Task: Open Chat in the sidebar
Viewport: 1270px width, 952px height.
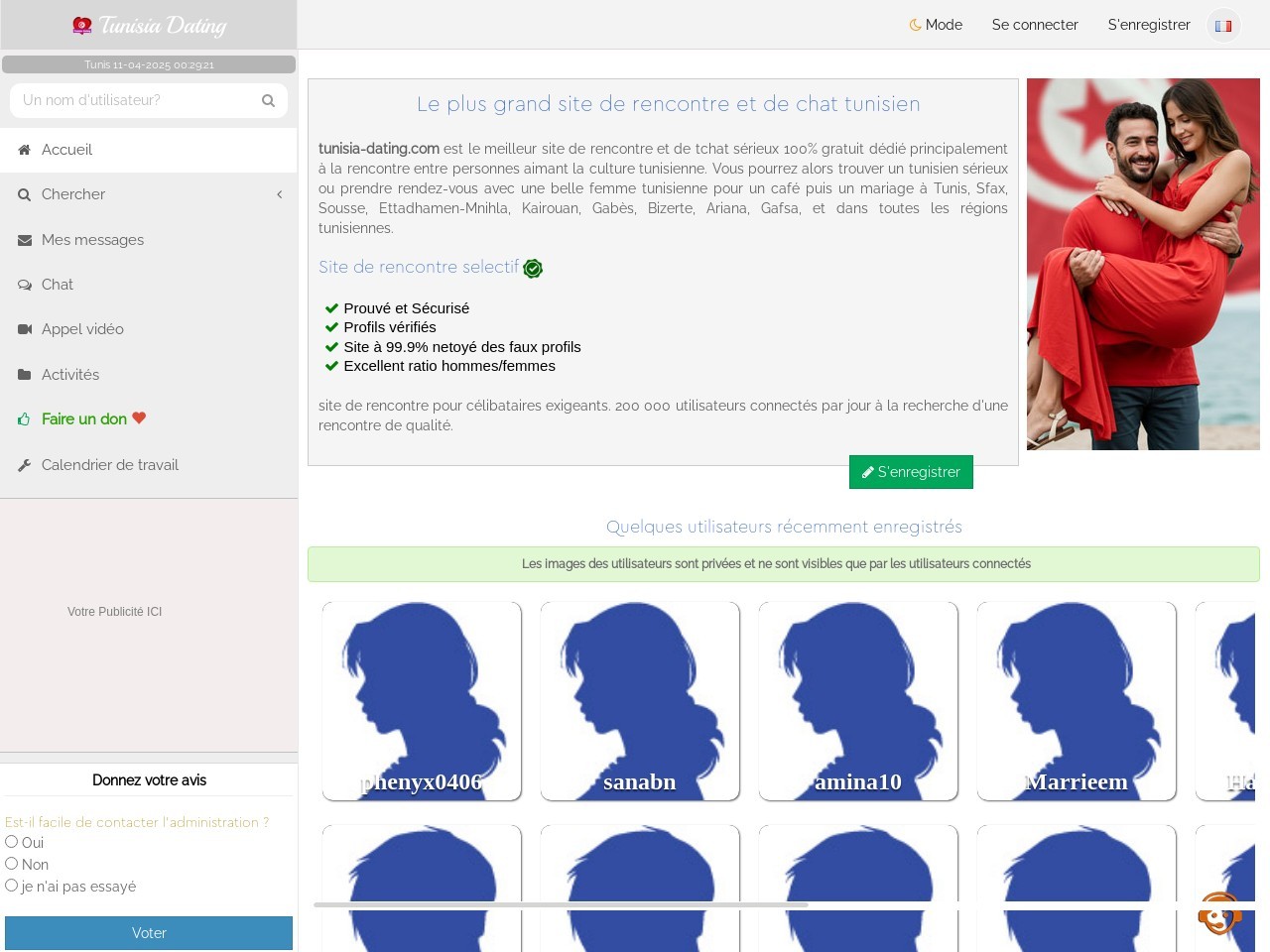Action: [149, 285]
